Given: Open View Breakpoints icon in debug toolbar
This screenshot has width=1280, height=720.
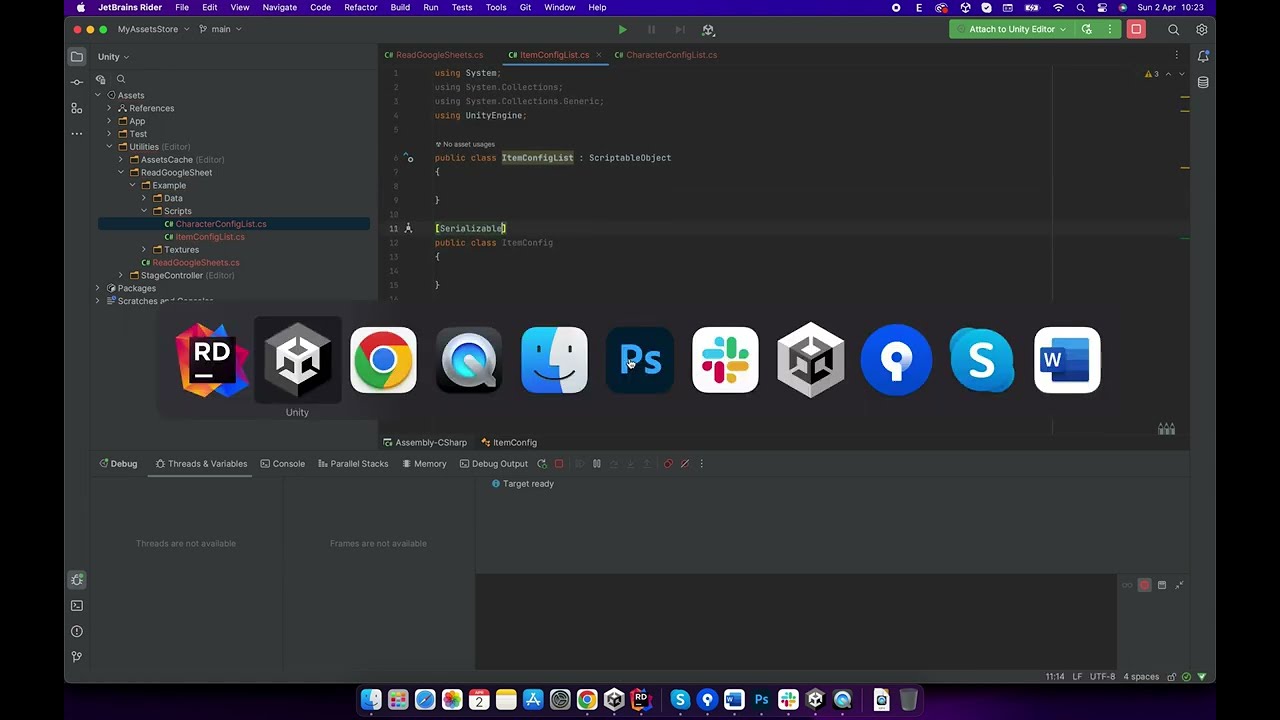Looking at the screenshot, I should pyautogui.click(x=668, y=464).
